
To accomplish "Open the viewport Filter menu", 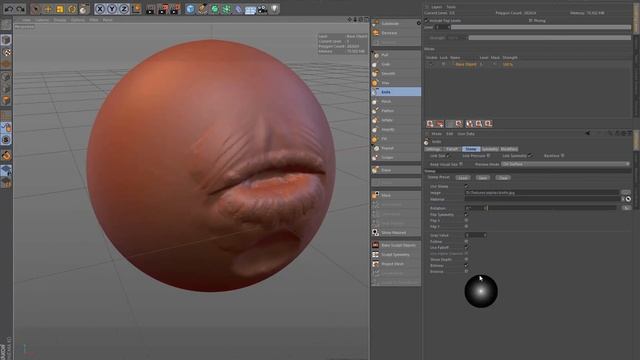I will pos(93,20).
